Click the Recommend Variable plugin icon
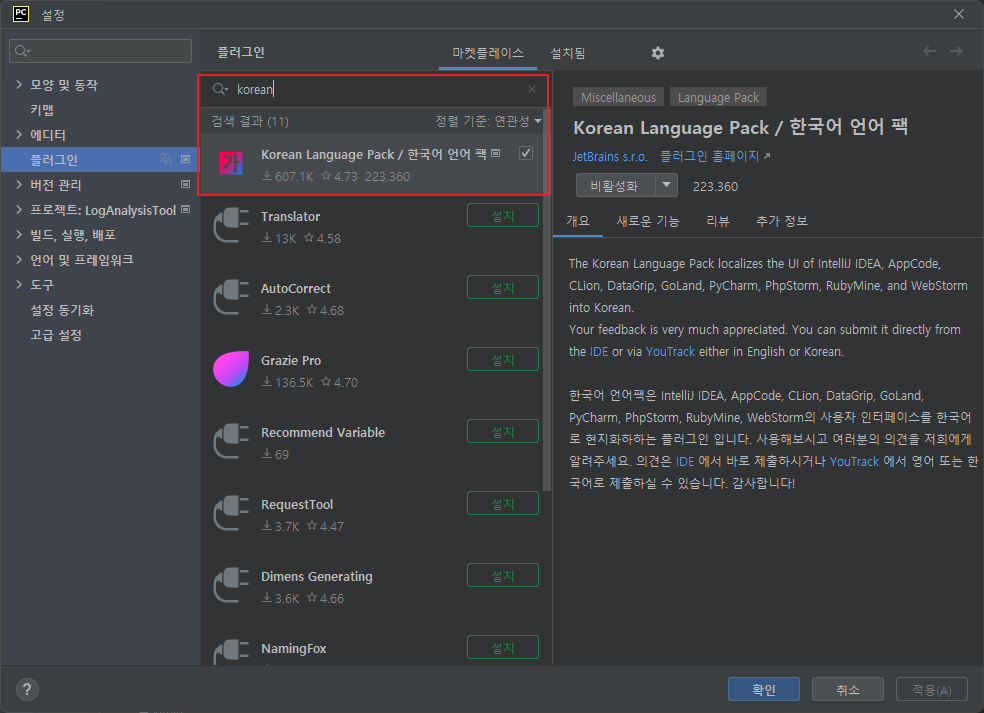Viewport: 984px width, 713px height. [231, 441]
